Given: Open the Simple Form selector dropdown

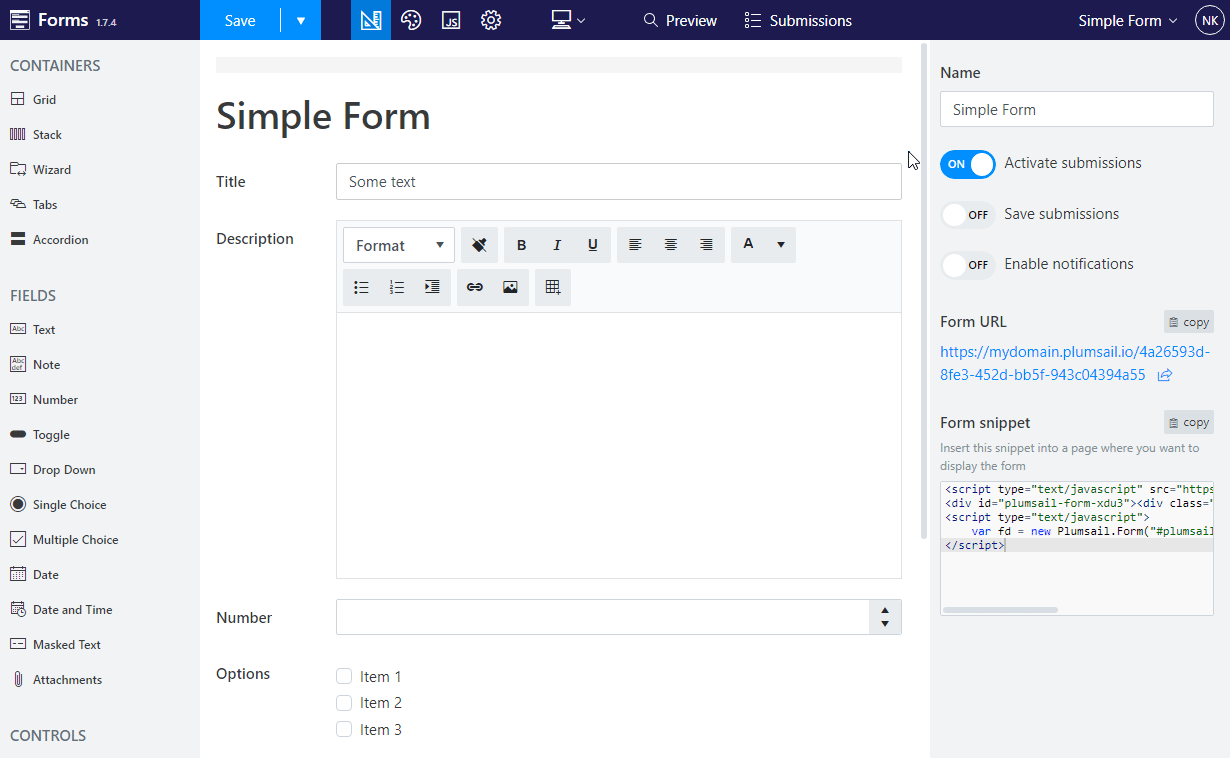Looking at the screenshot, I should pyautogui.click(x=1128, y=20).
